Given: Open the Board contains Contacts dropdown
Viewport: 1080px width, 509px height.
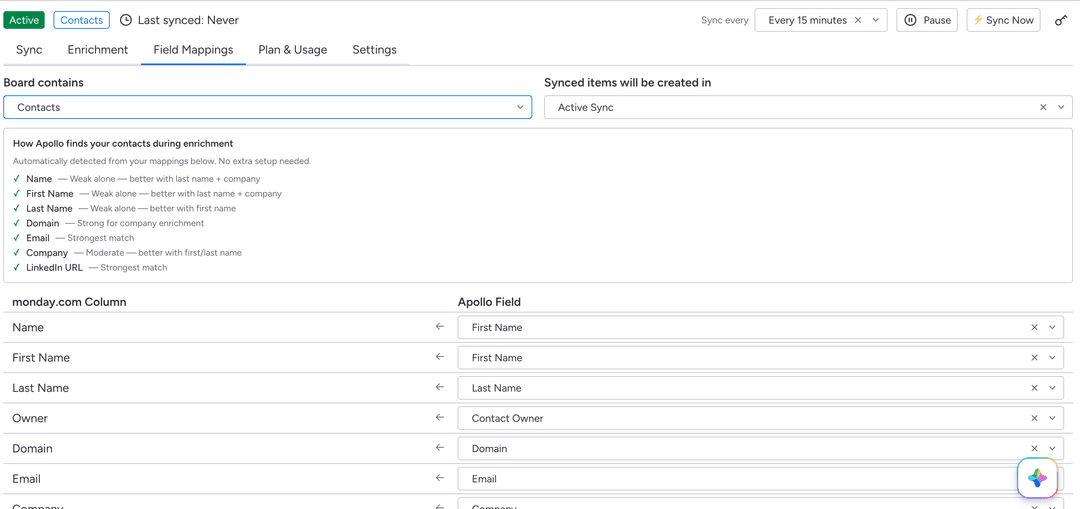Looking at the screenshot, I should coord(267,107).
